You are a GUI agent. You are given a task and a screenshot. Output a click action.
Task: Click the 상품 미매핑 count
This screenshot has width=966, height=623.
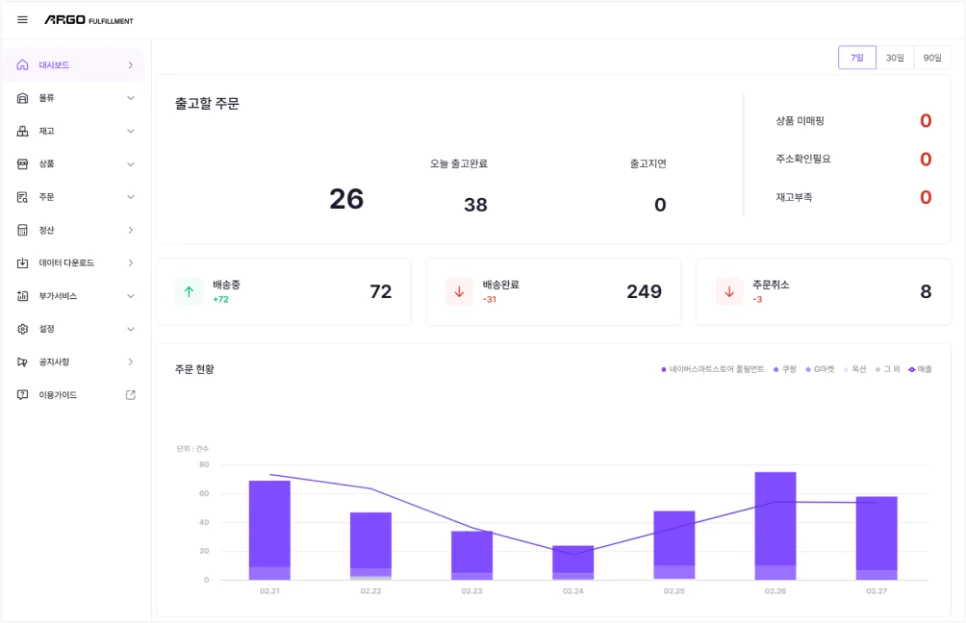point(925,121)
